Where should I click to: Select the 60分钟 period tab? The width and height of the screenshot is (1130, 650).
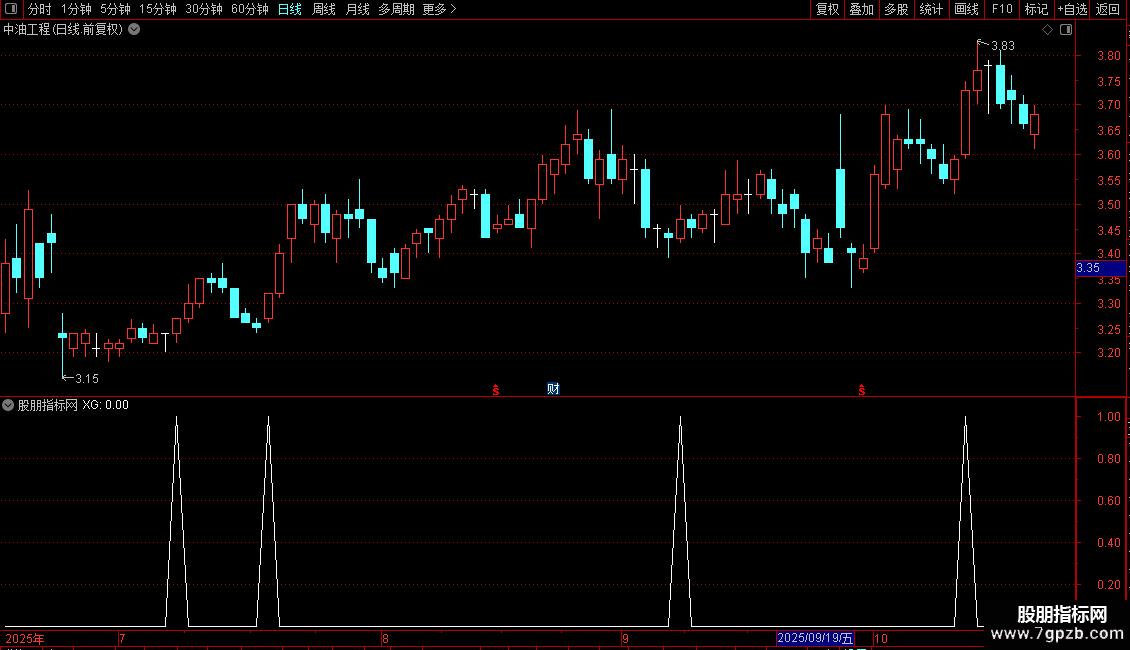[x=250, y=9]
